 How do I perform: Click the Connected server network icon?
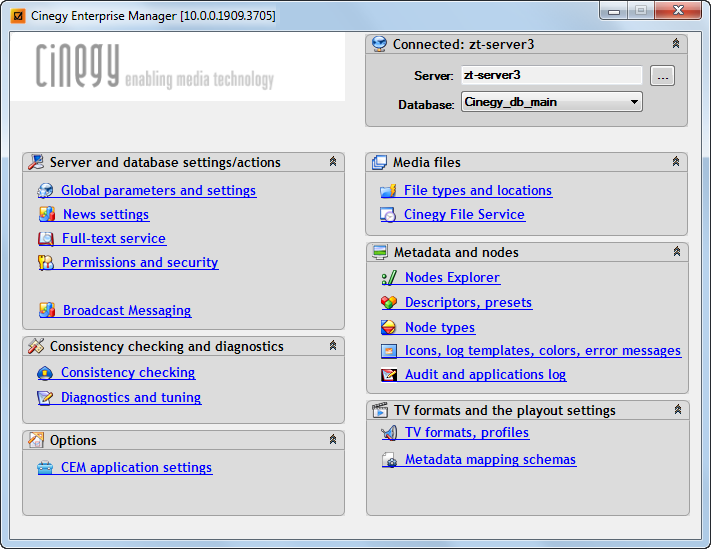[x=379, y=44]
